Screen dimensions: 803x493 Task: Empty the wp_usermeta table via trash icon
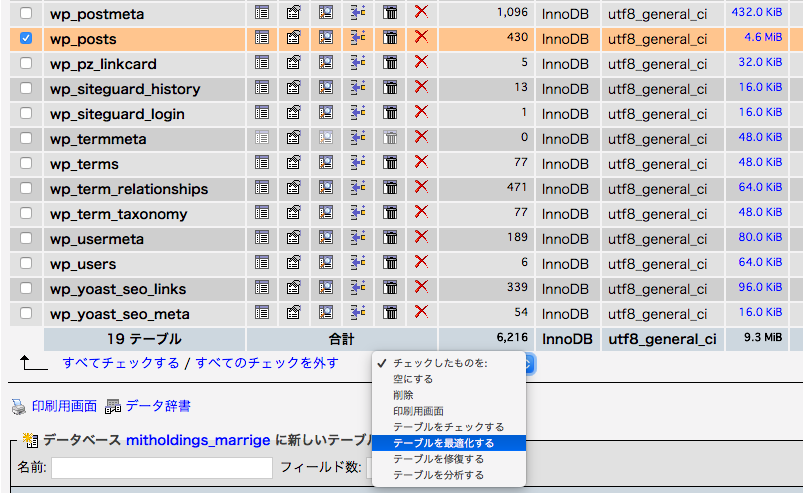tap(391, 239)
